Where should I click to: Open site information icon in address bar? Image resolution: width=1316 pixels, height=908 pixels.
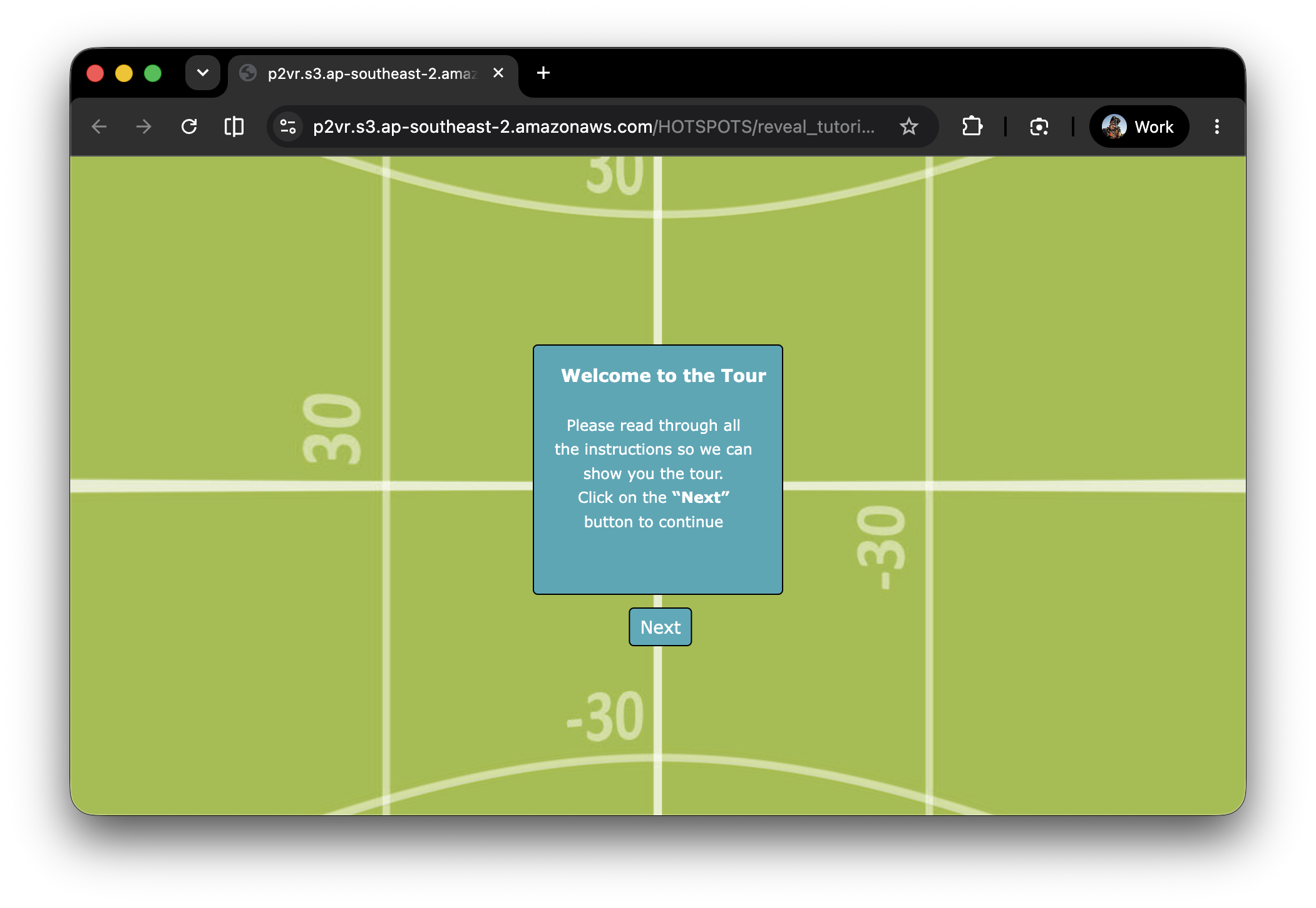coord(288,127)
